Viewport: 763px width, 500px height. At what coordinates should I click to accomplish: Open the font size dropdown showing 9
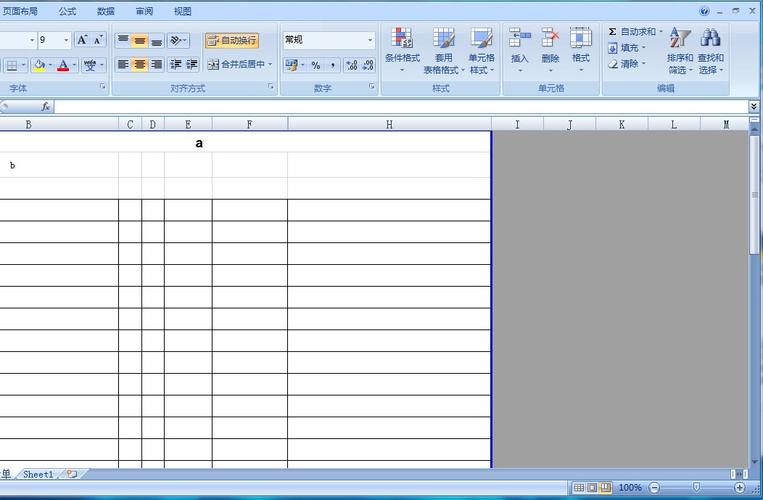click(66, 40)
